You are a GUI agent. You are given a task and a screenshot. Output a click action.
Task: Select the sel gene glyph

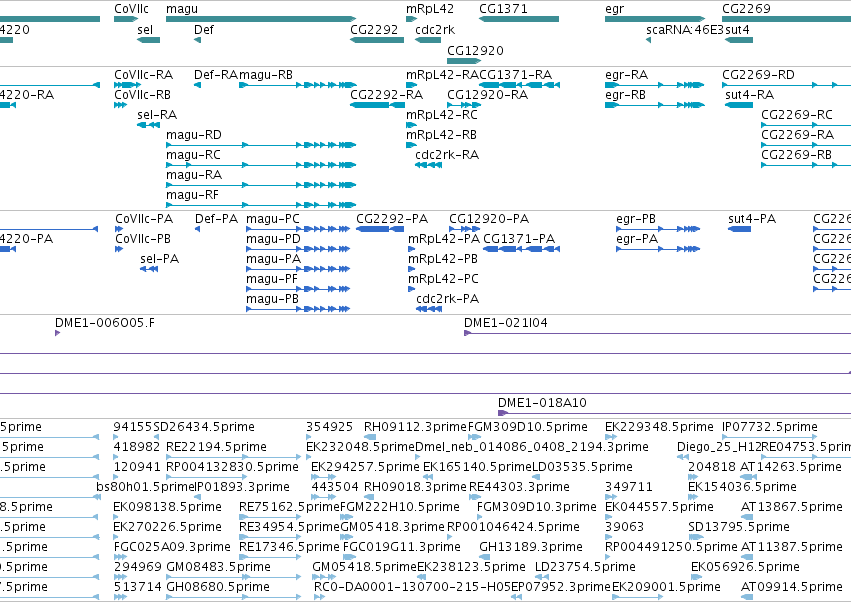pyautogui.click(x=149, y=40)
